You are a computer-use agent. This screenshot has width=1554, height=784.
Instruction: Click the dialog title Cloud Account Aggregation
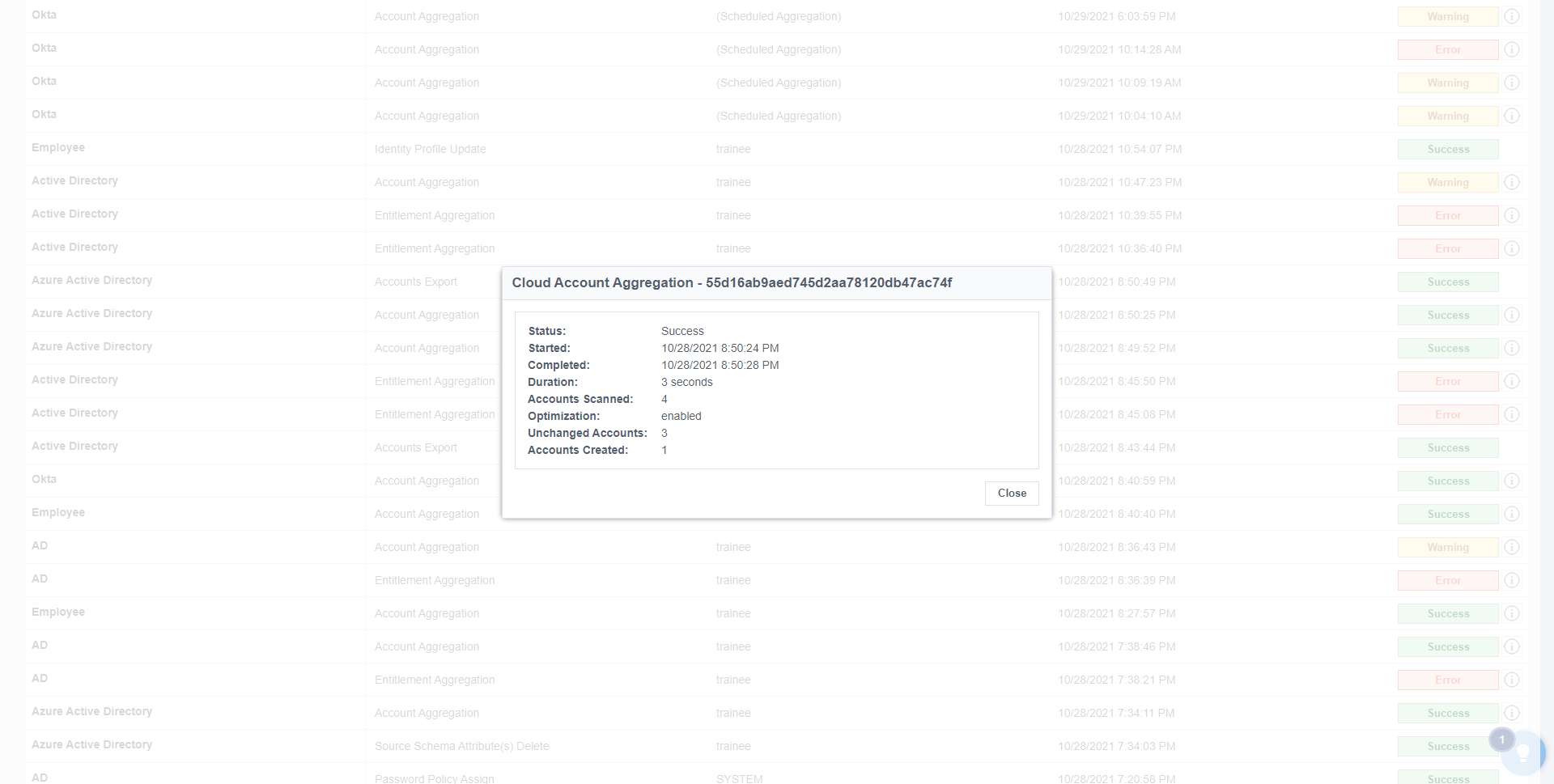coord(602,282)
